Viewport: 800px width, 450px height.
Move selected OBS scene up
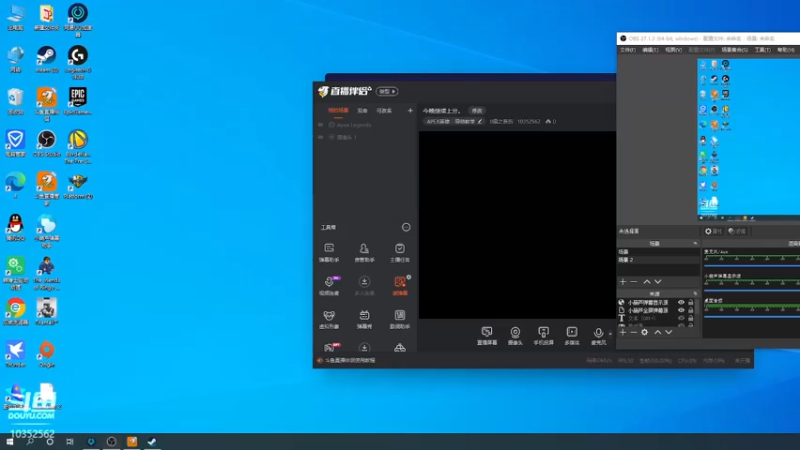tap(647, 282)
